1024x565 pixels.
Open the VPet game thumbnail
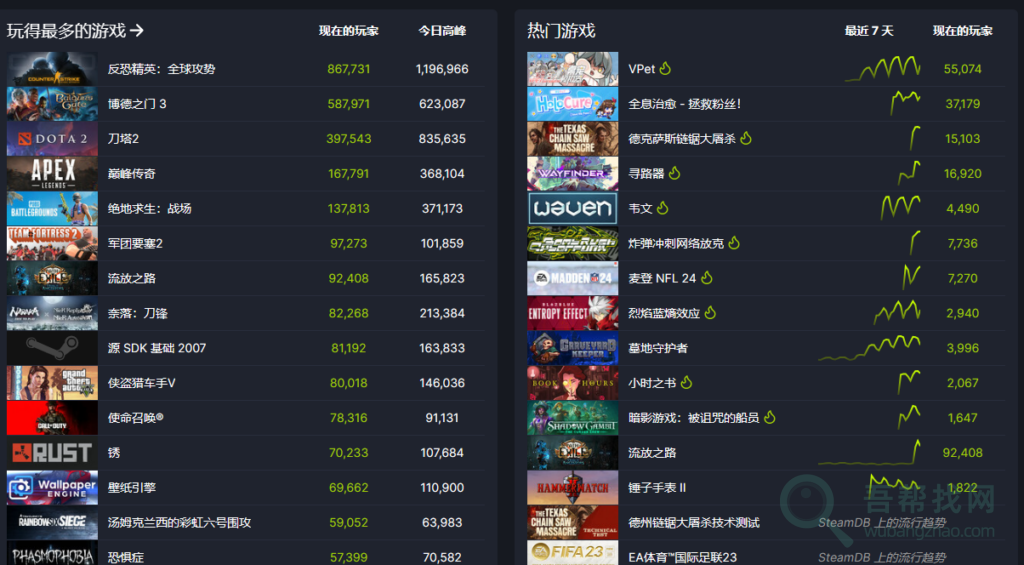click(573, 69)
